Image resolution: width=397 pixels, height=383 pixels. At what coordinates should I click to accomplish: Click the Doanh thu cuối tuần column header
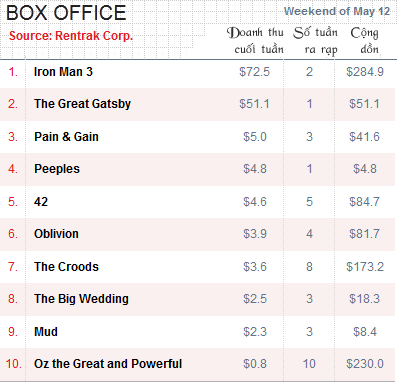coord(255,41)
